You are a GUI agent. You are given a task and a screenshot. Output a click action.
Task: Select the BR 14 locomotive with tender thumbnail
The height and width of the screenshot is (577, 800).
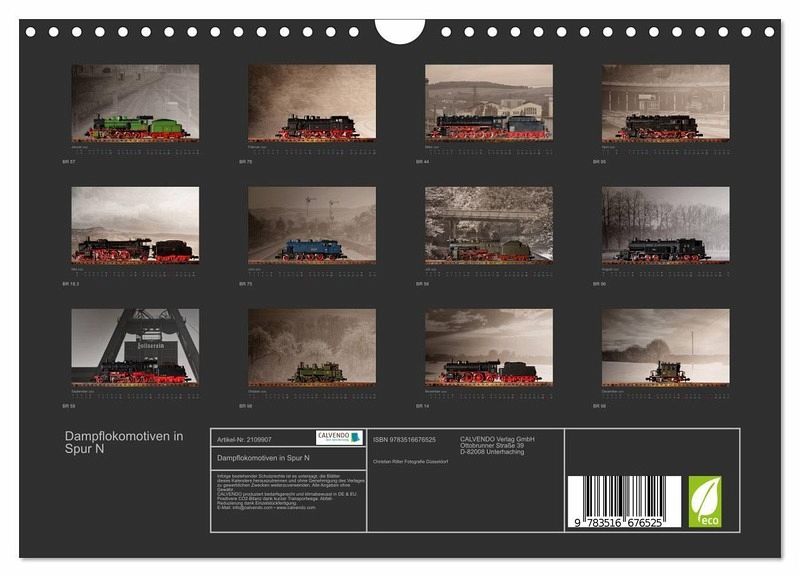489,346
